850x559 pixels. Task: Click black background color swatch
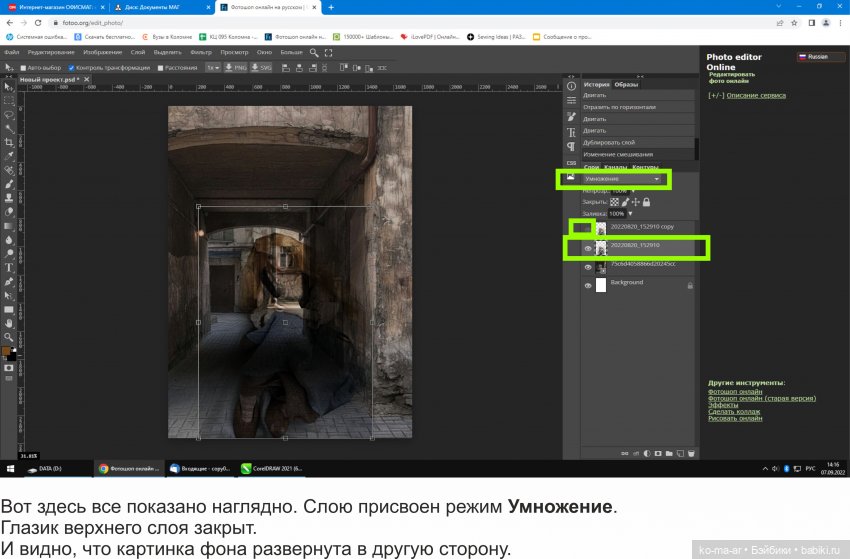13,357
